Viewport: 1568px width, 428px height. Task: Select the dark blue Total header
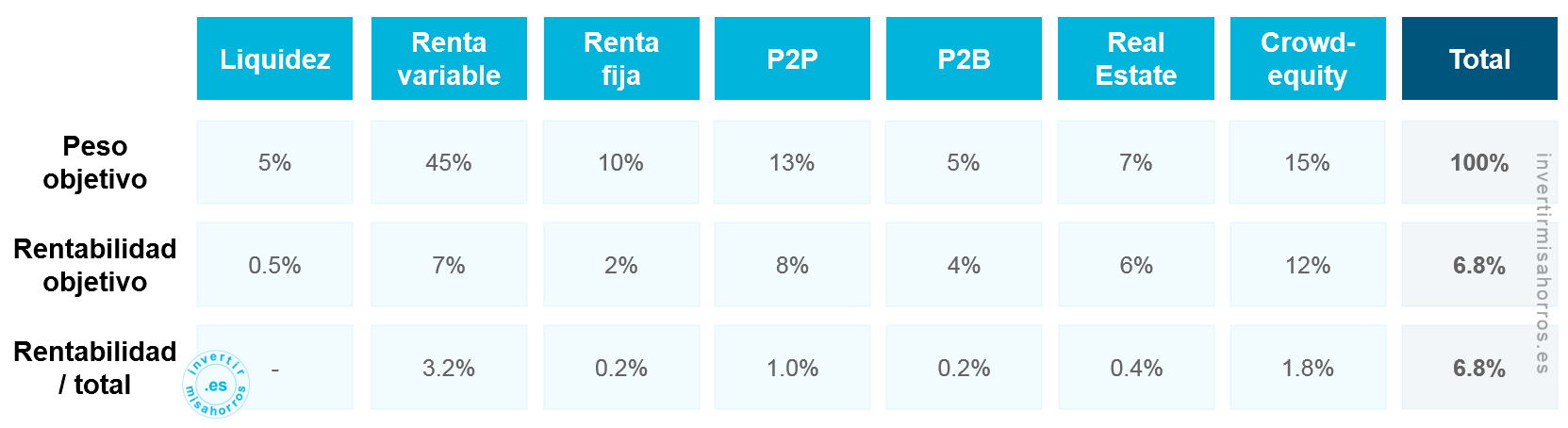click(x=1479, y=58)
